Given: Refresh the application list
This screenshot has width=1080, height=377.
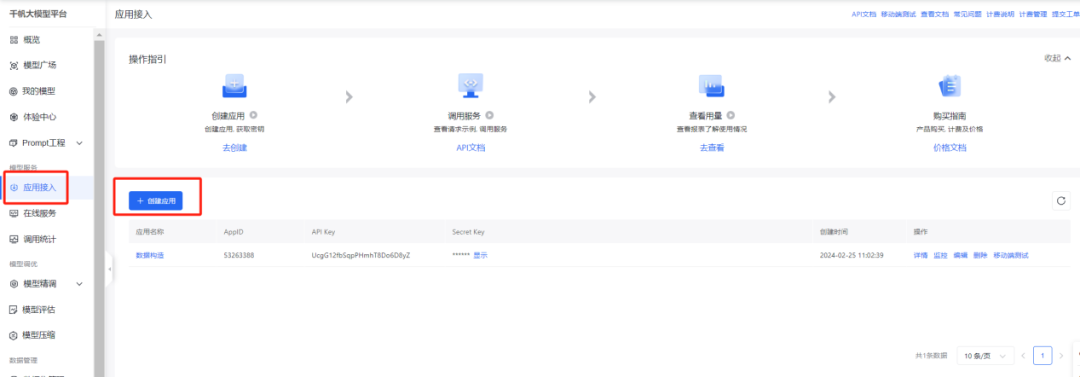Looking at the screenshot, I should 1061,201.
